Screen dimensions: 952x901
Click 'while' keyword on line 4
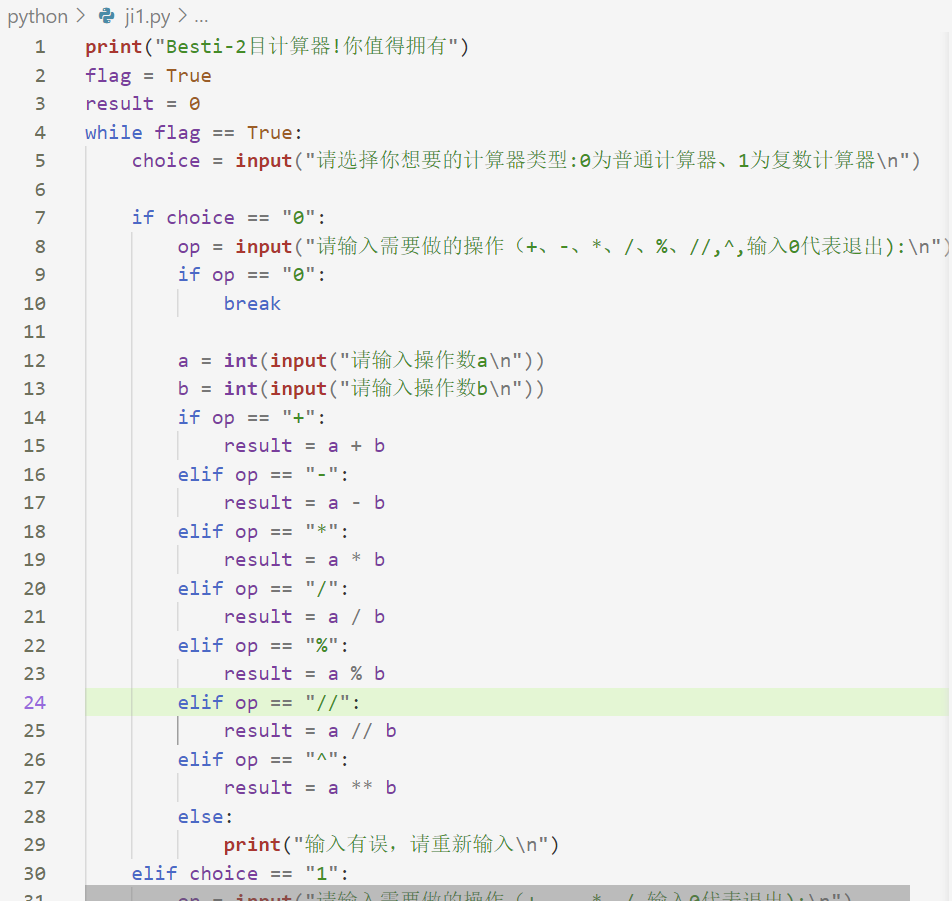(114, 132)
